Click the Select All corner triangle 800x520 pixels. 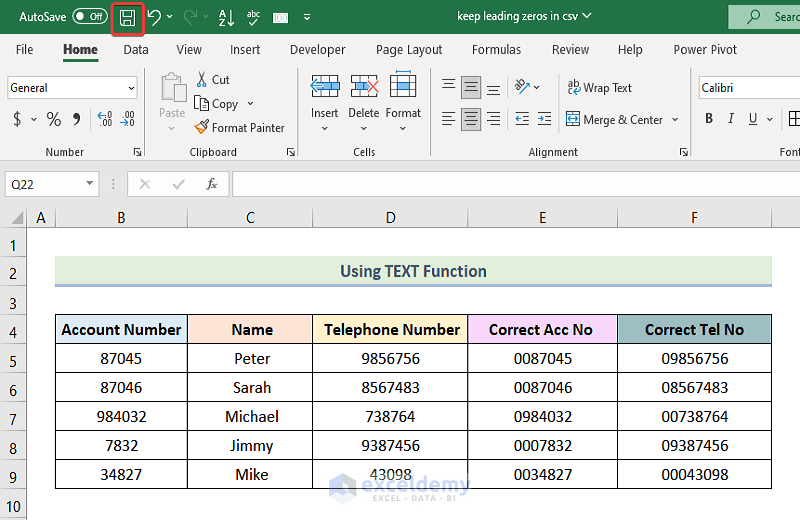click(17, 218)
